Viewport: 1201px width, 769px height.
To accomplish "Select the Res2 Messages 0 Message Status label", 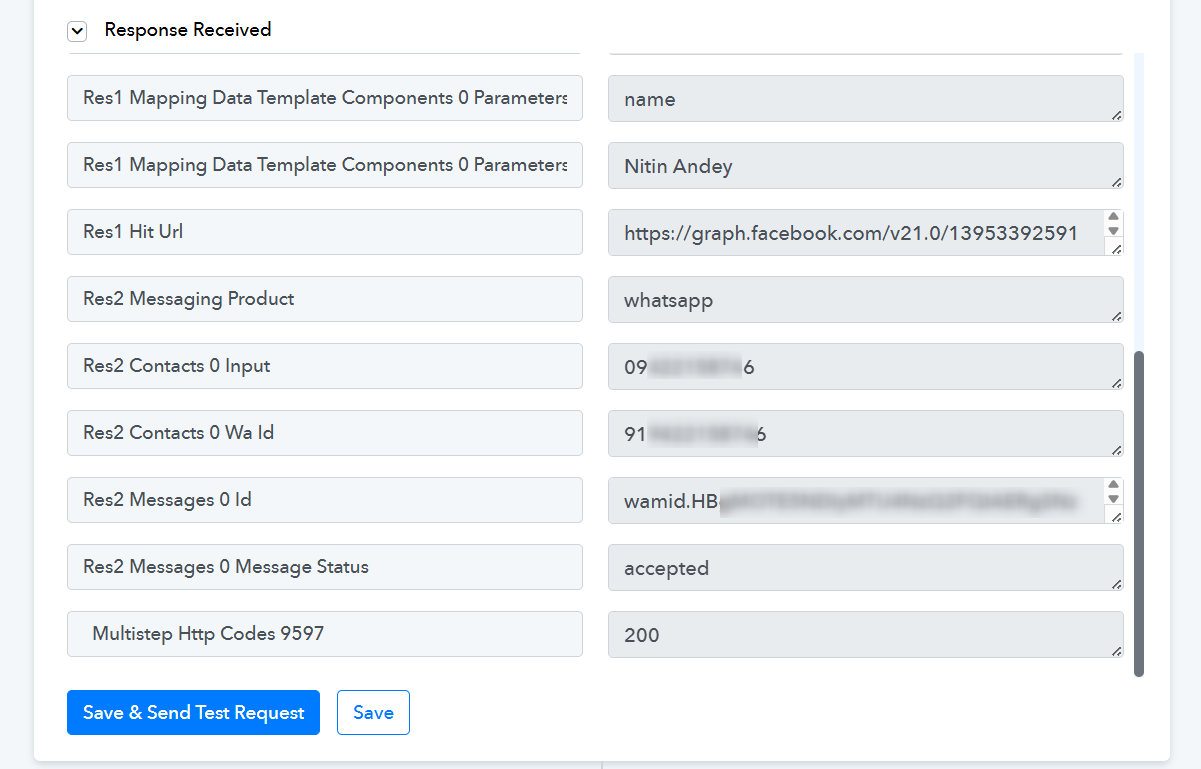I will [x=324, y=567].
